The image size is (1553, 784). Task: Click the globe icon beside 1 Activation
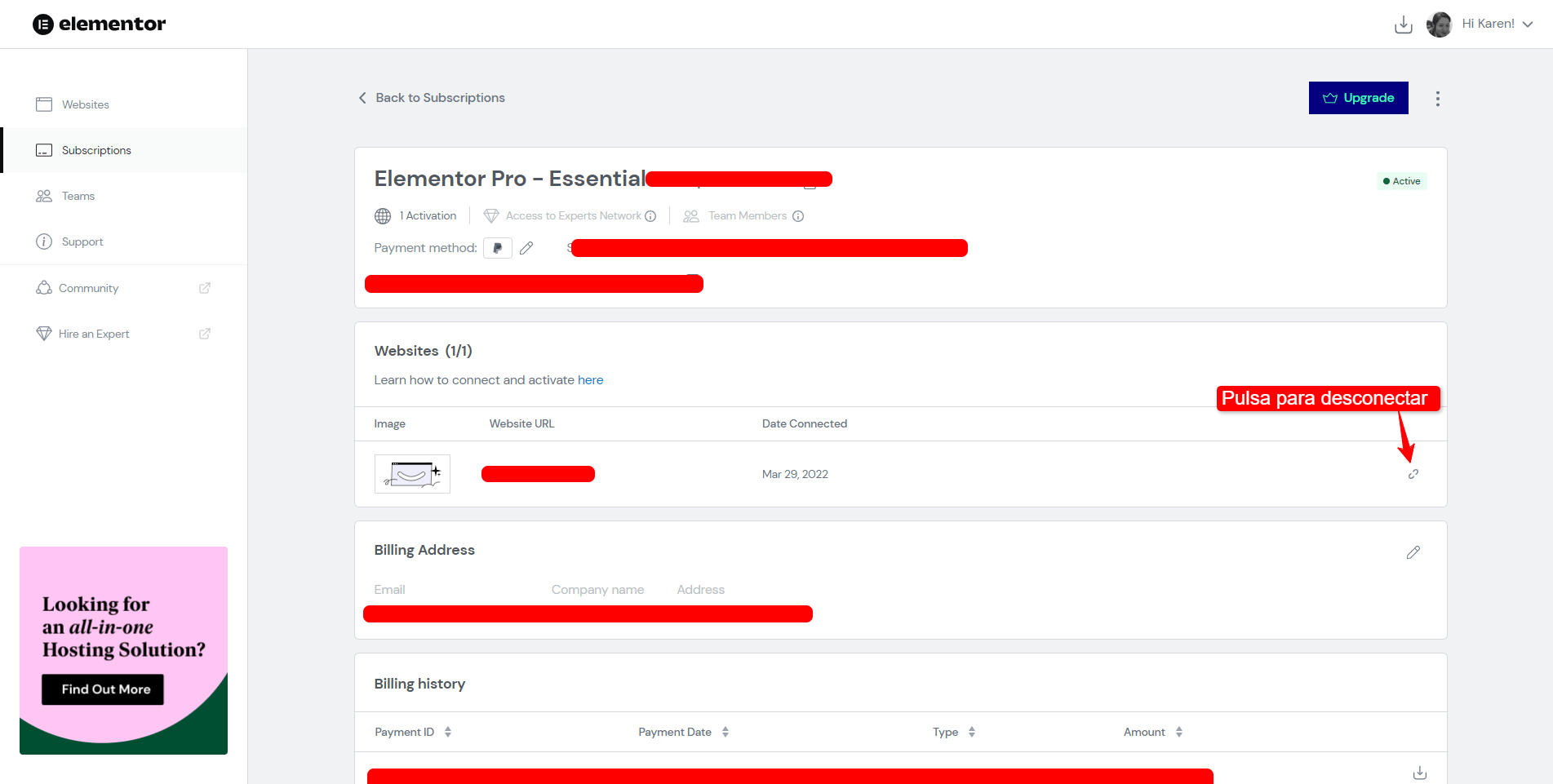(x=383, y=216)
